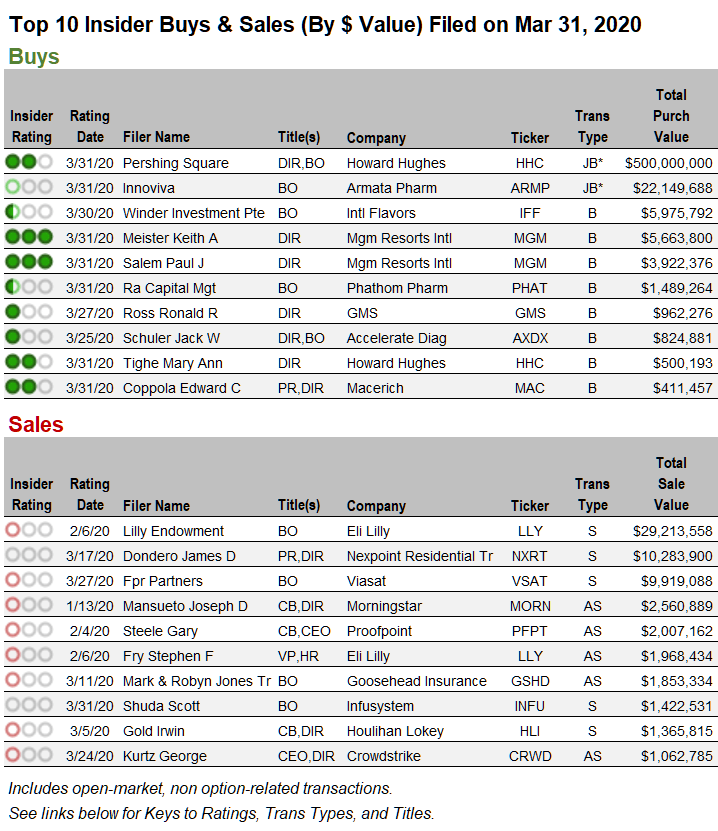Image resolution: width=718 pixels, height=831 pixels.
Task: Click the MORN ticker symbol
Action: 530,606
